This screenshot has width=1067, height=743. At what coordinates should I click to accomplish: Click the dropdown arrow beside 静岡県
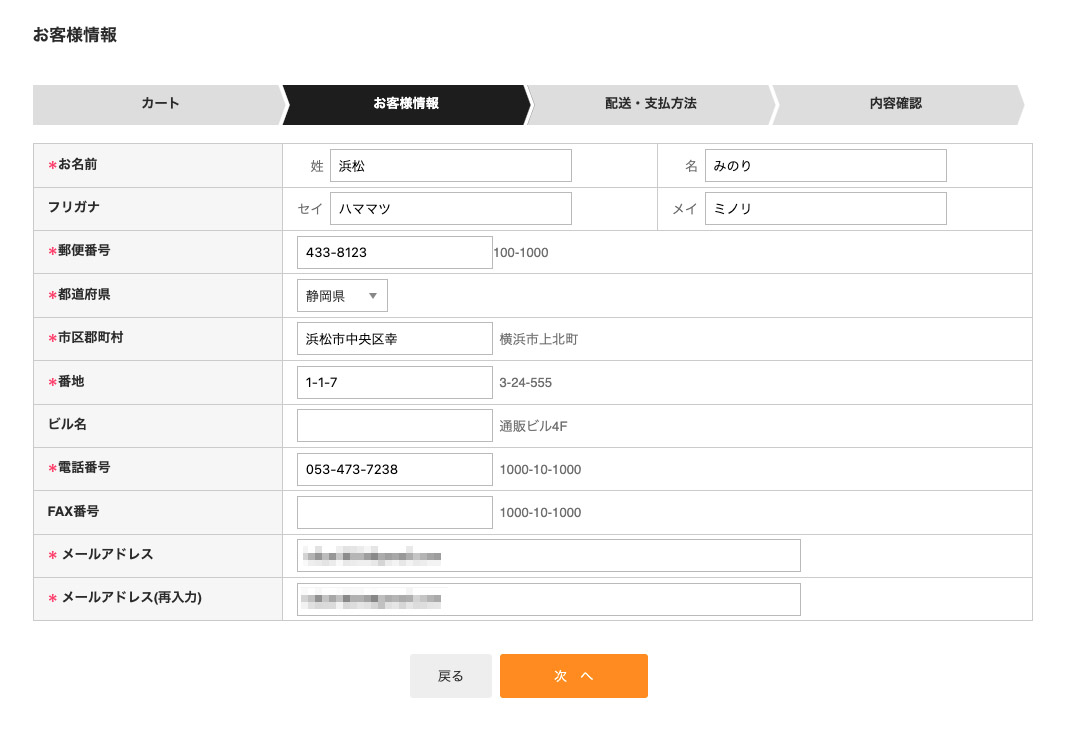point(372,296)
